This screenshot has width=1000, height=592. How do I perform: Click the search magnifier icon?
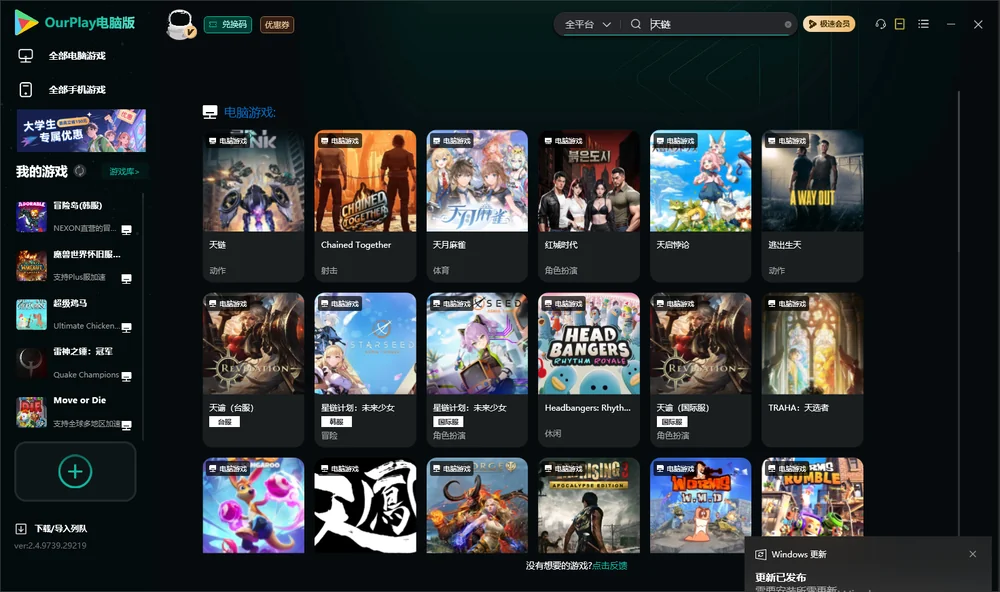pos(636,24)
